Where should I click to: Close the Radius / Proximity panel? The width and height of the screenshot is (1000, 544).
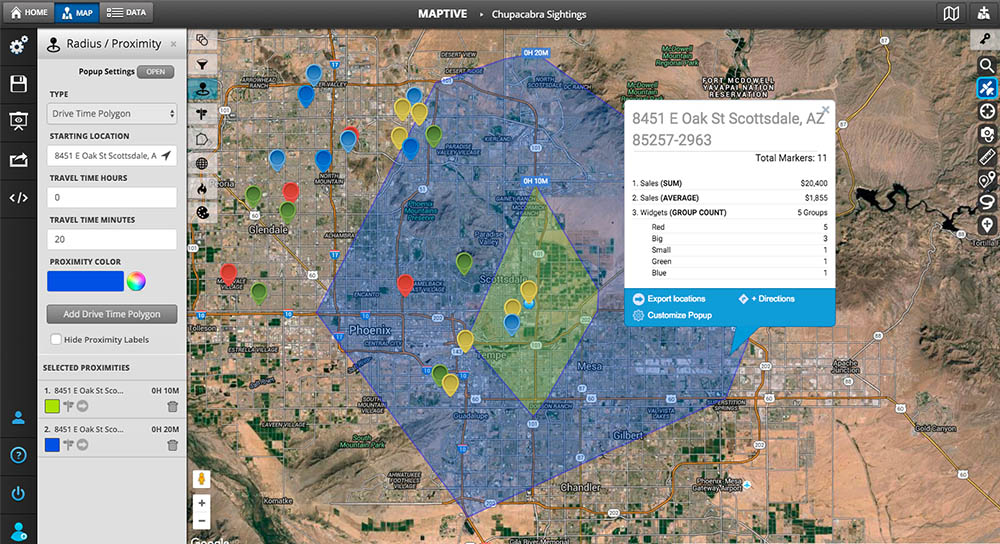tap(173, 44)
